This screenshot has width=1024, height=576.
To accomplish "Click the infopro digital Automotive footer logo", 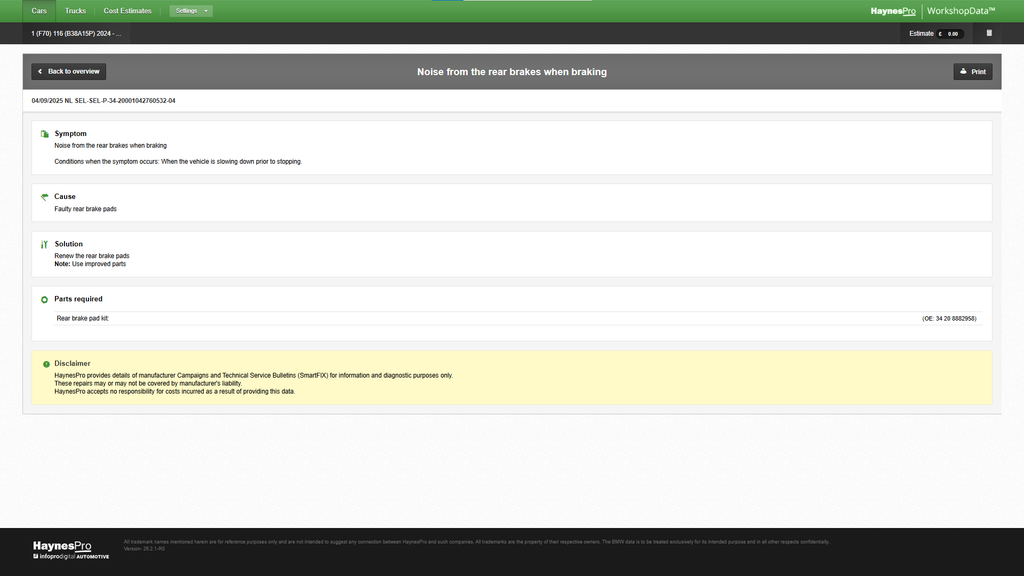I will [71, 556].
